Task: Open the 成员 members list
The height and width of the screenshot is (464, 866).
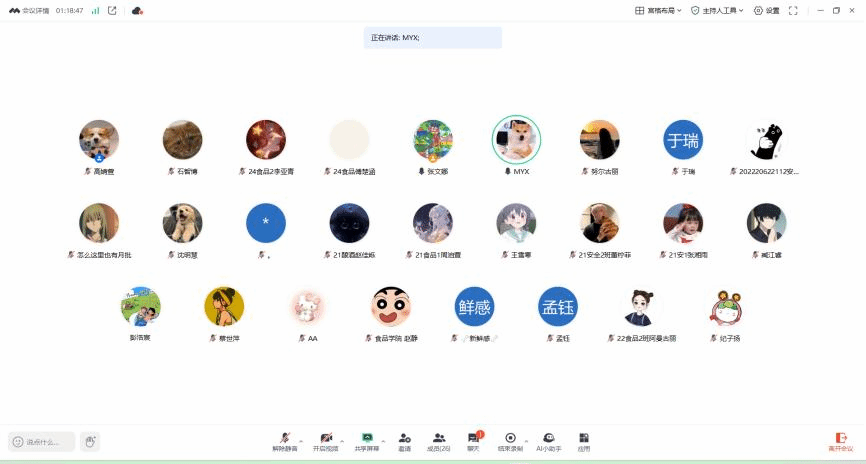Action: point(439,441)
